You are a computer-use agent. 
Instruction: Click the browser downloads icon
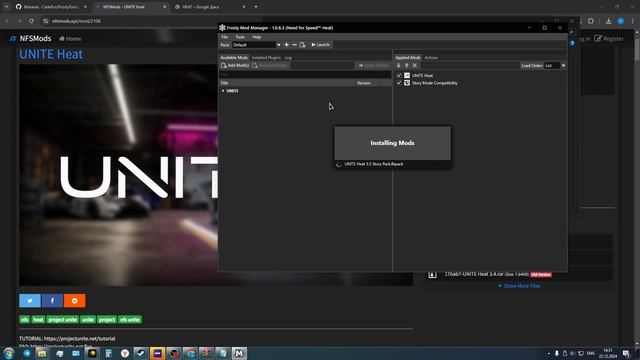tap(608, 21)
